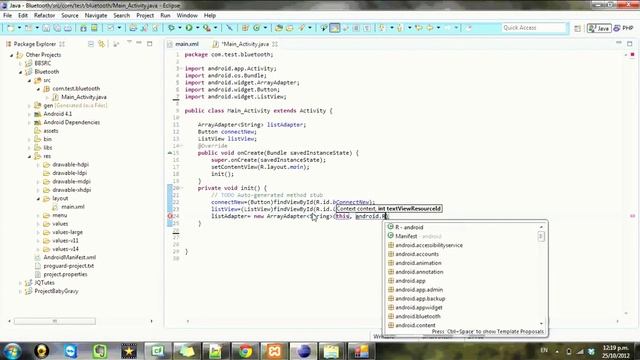Click the Back navigation arrow icon
This screenshot has width=640, height=360.
430,28
